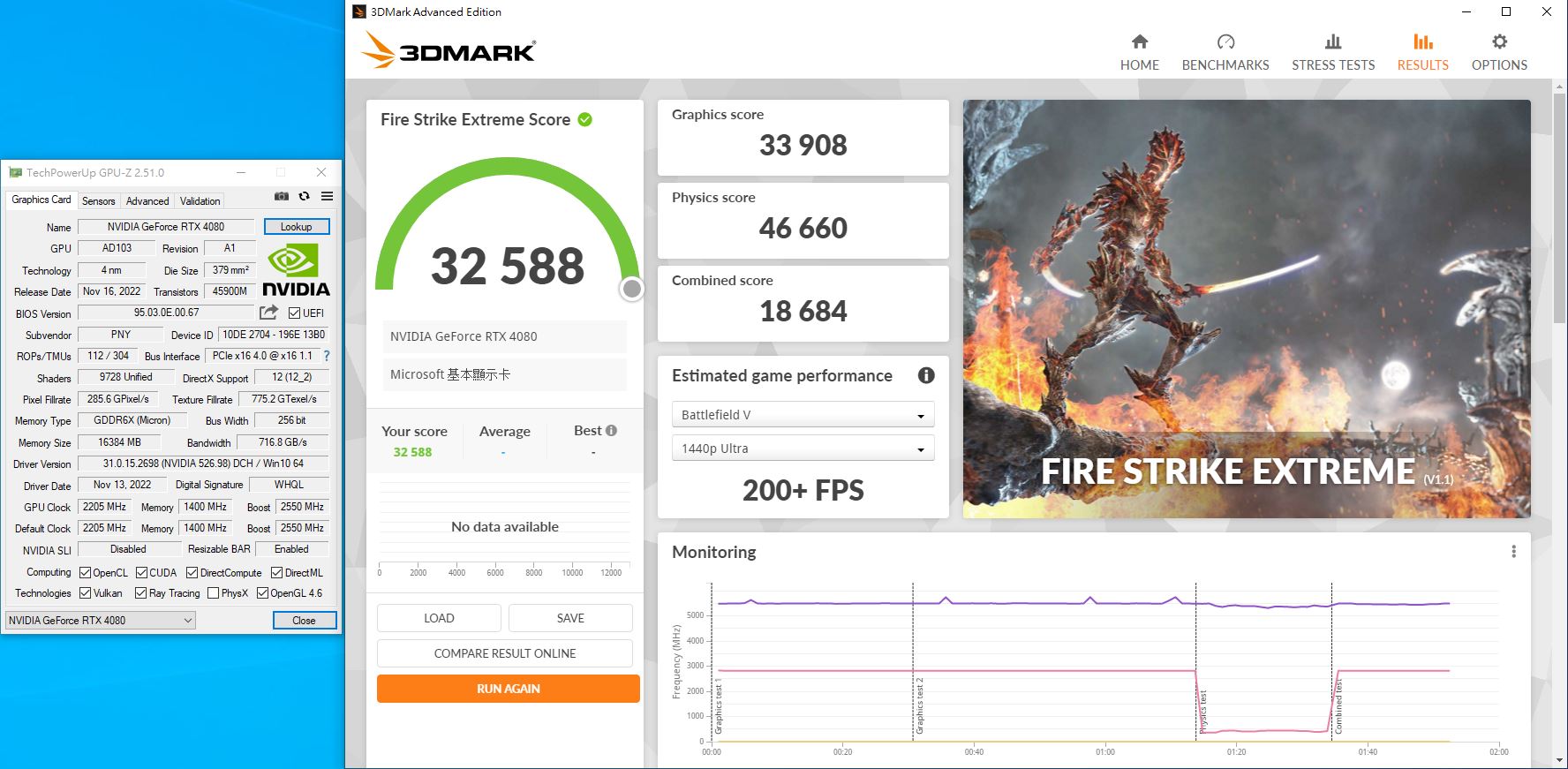Click the Results bar chart icon
Viewport: 1568px width, 769px height.
[x=1422, y=41]
